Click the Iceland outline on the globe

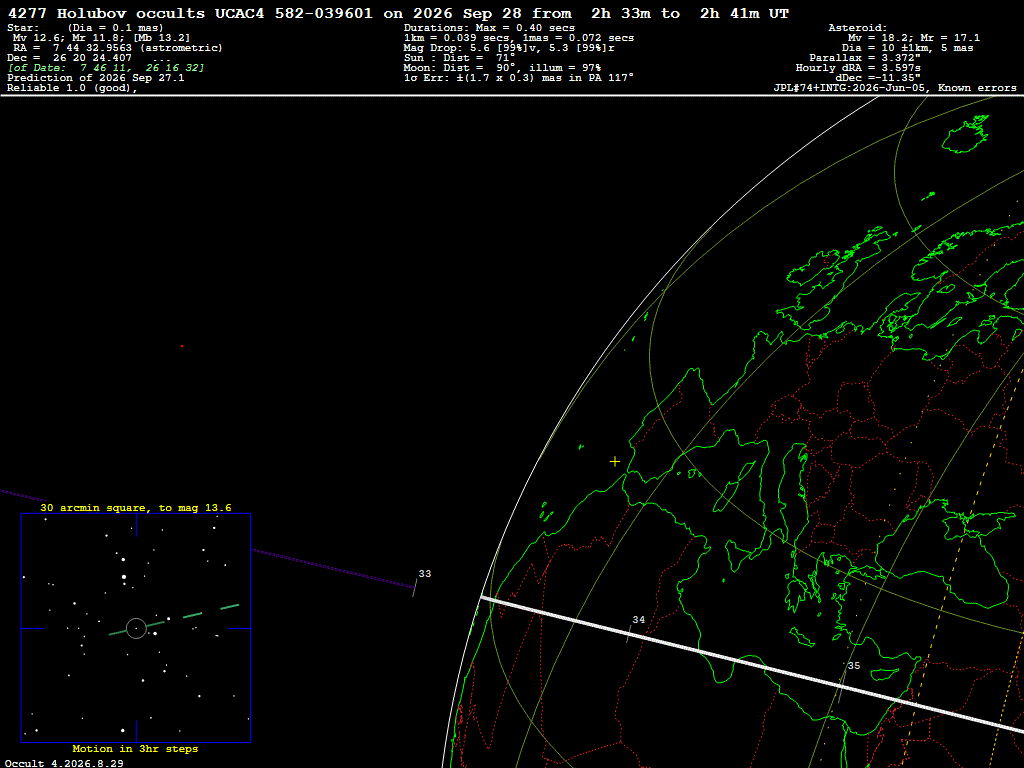pos(966,133)
